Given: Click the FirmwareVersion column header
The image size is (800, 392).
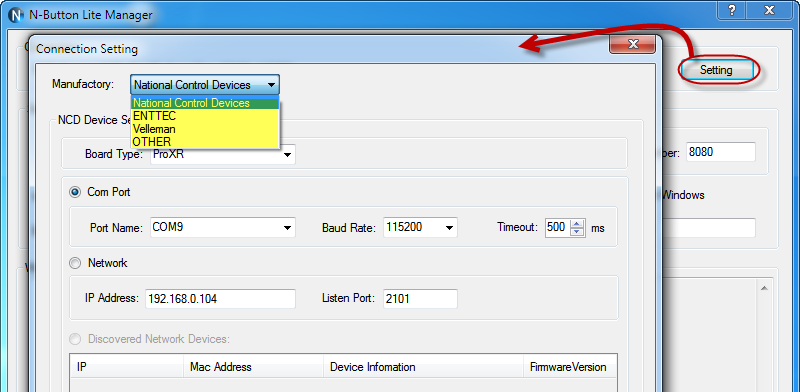Looking at the screenshot, I should (570, 366).
